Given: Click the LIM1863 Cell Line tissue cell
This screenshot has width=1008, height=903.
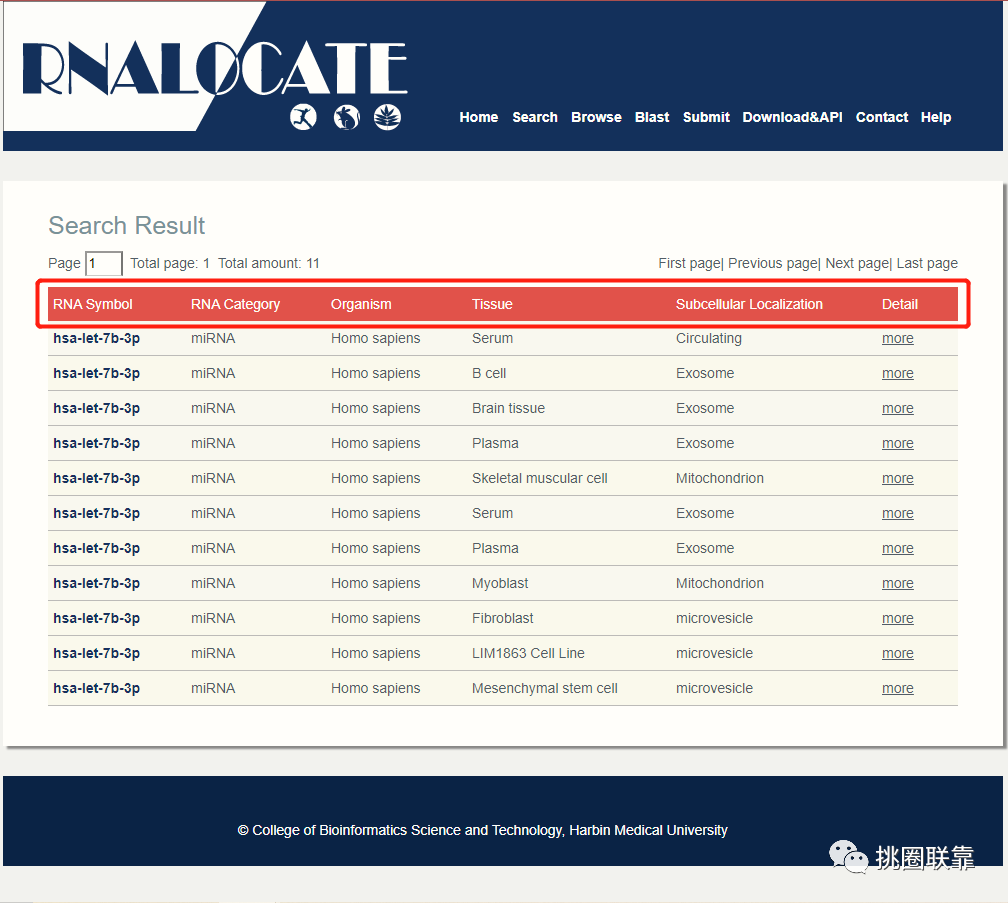Looking at the screenshot, I should [528, 653].
